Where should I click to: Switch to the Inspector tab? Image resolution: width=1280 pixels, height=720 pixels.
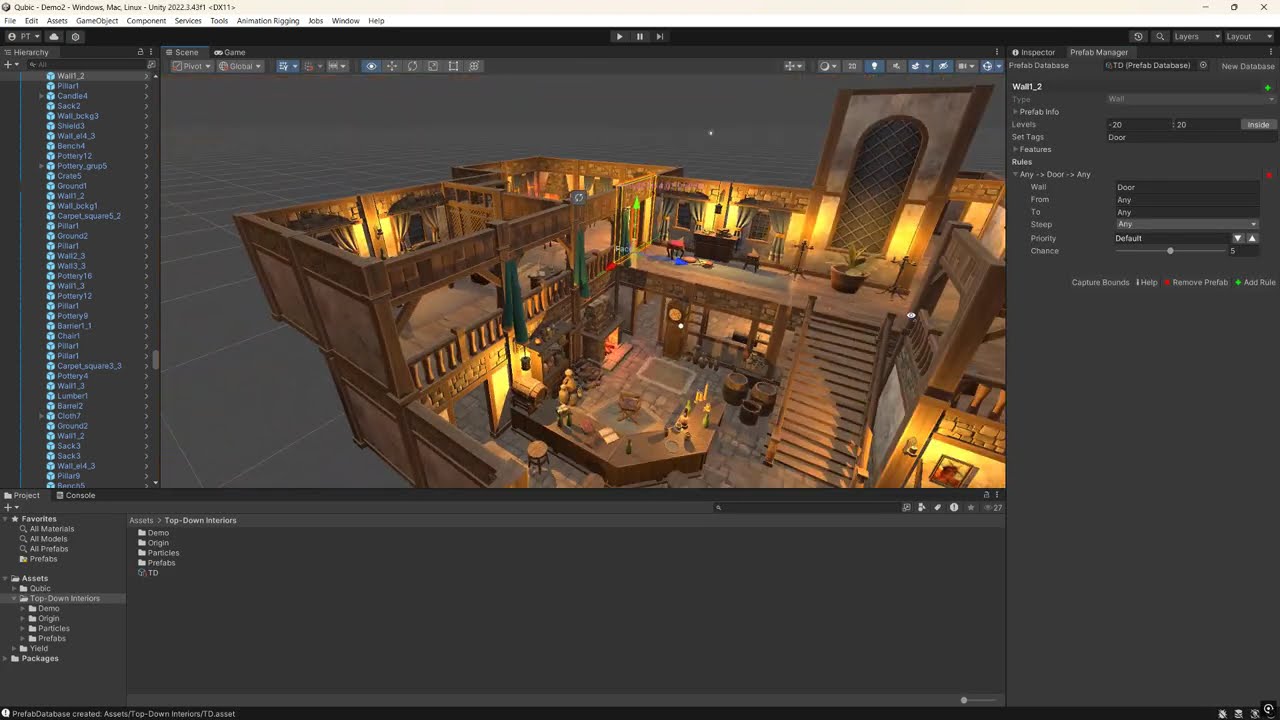[1033, 52]
